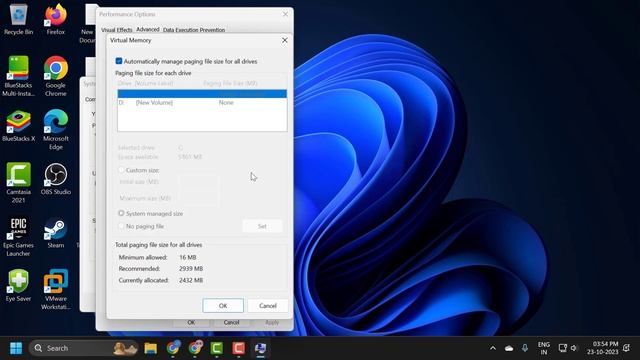Confirm Virtual Memory with OK
The height and width of the screenshot is (360, 640).
pos(223,306)
